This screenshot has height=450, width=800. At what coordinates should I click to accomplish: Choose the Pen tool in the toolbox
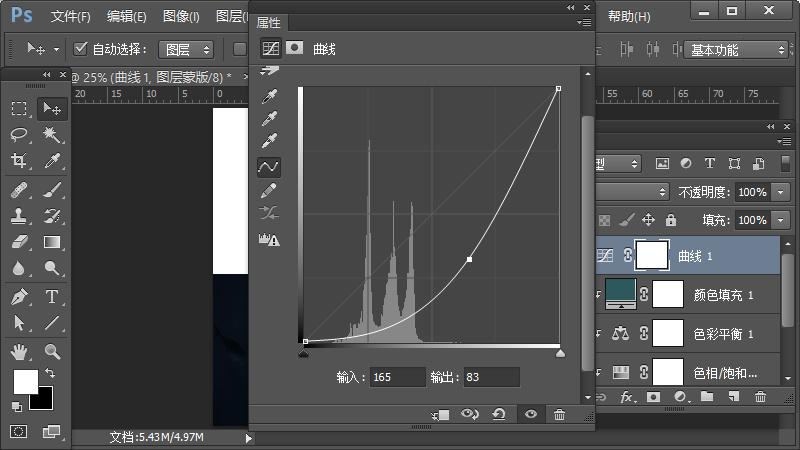point(19,297)
